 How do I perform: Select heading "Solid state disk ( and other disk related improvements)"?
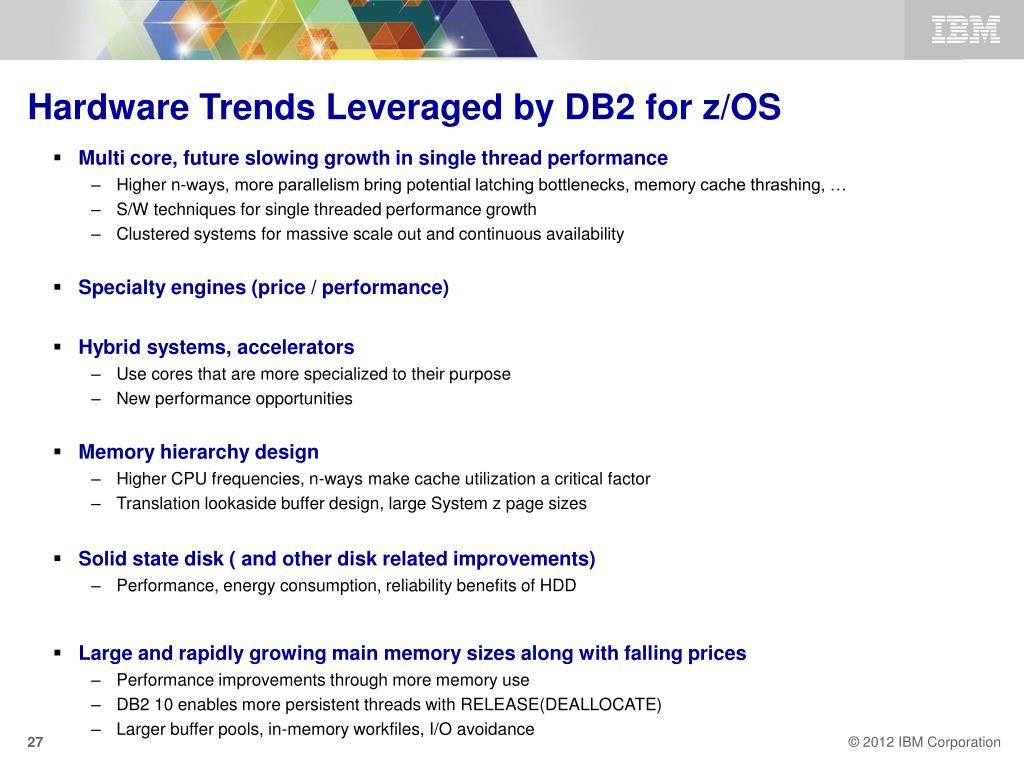pos(337,559)
